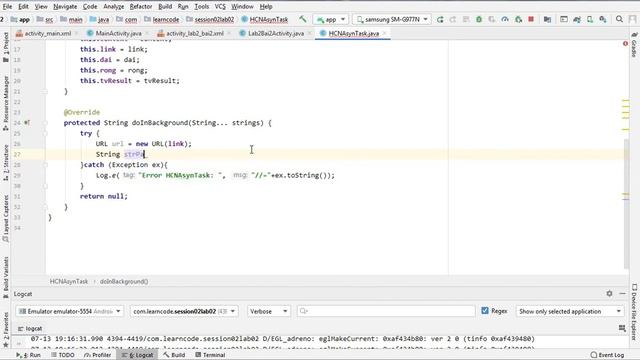640x360 pixels.
Task: Click the Make Project hammer icon
Action: click(302, 19)
